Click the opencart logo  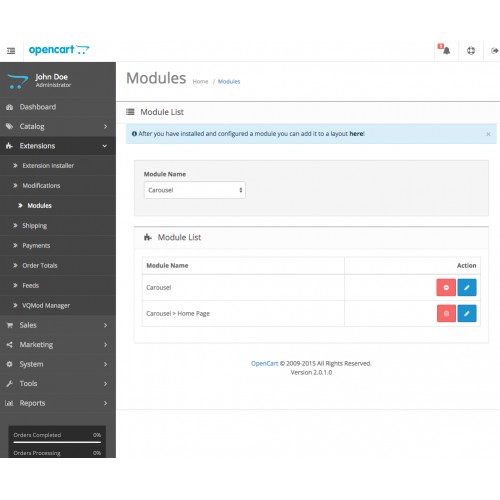(59, 50)
